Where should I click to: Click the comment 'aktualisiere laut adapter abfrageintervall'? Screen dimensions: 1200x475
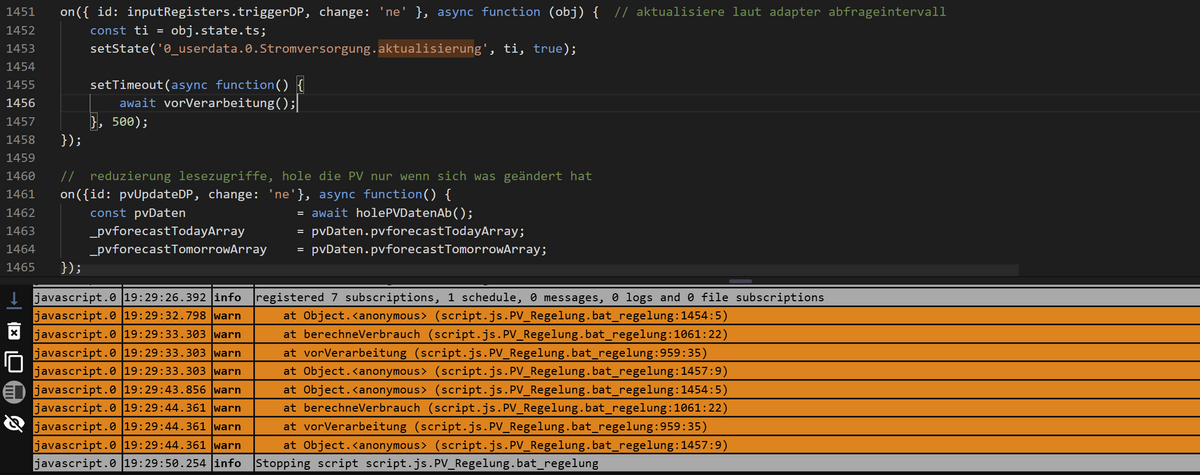[790, 11]
